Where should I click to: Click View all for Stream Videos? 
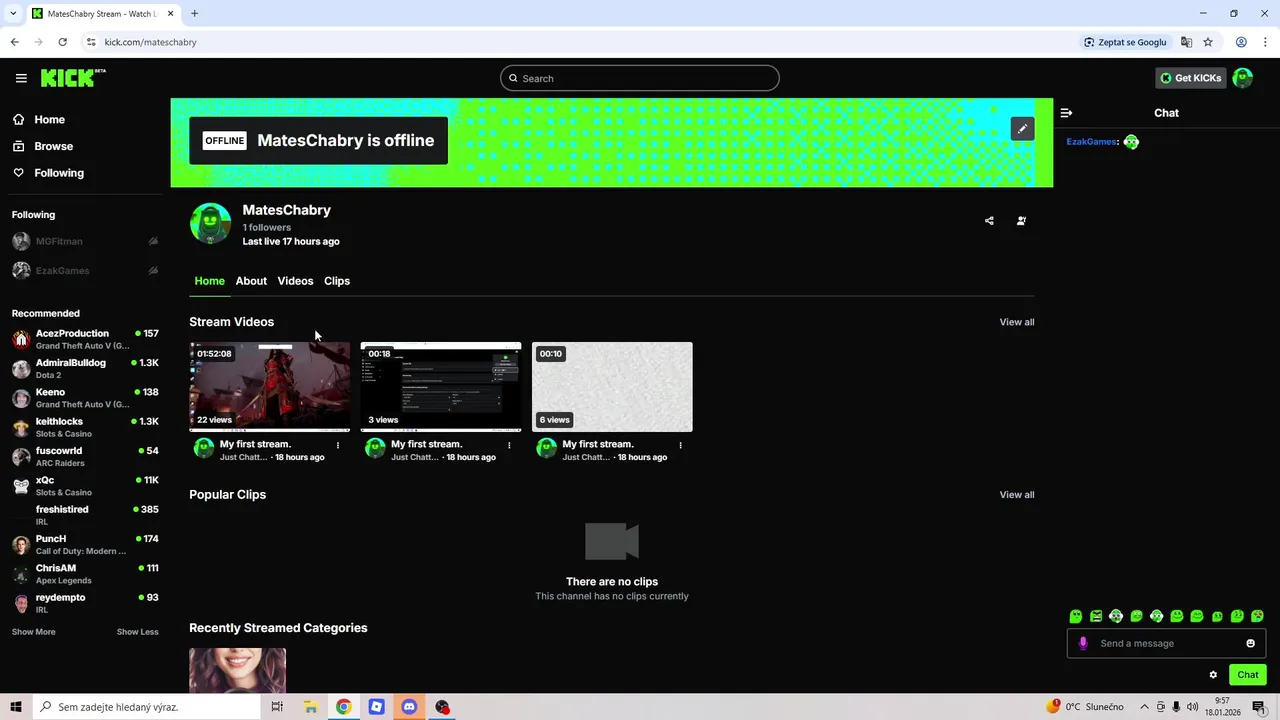click(1017, 322)
